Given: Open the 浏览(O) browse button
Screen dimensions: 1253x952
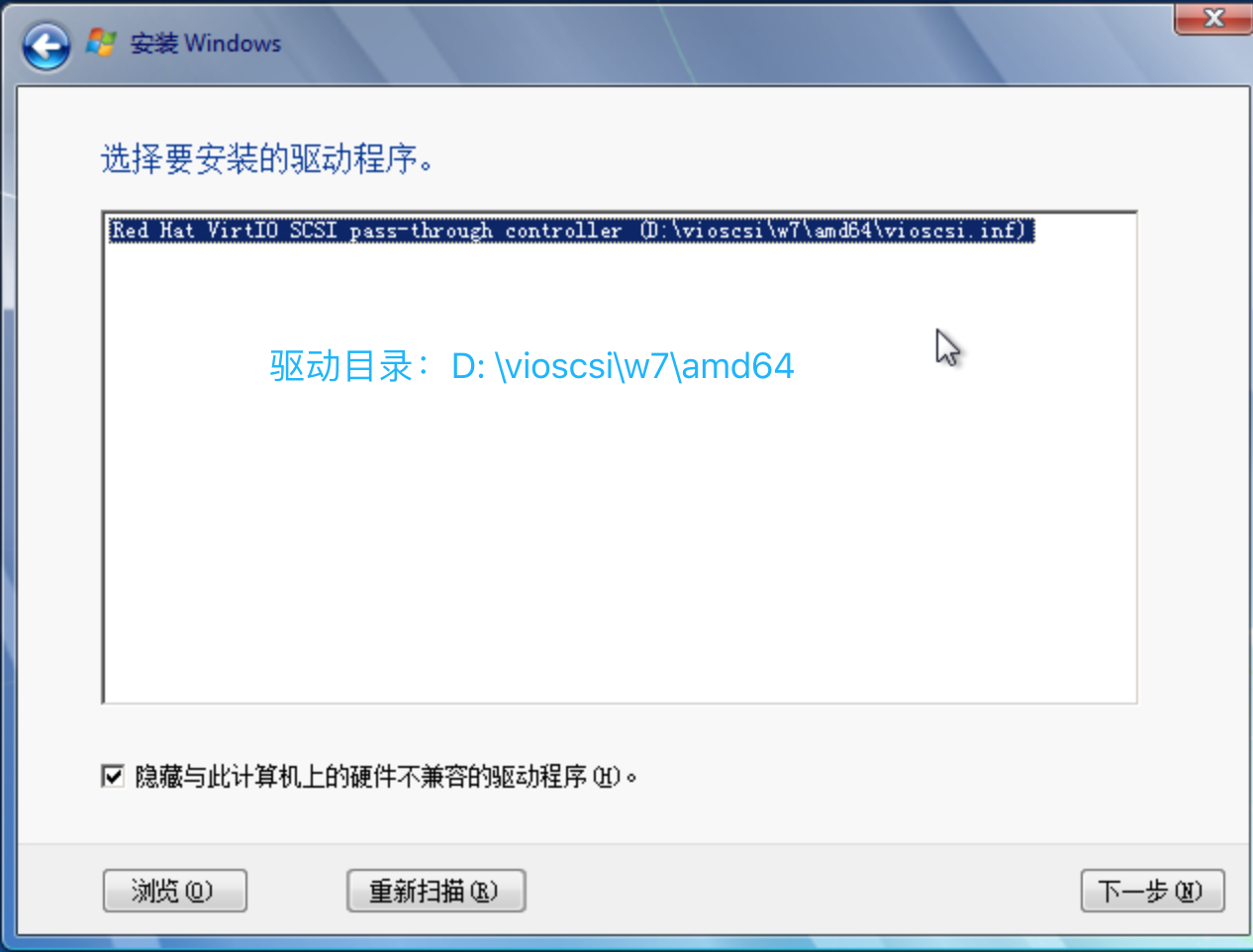Looking at the screenshot, I should click(174, 891).
